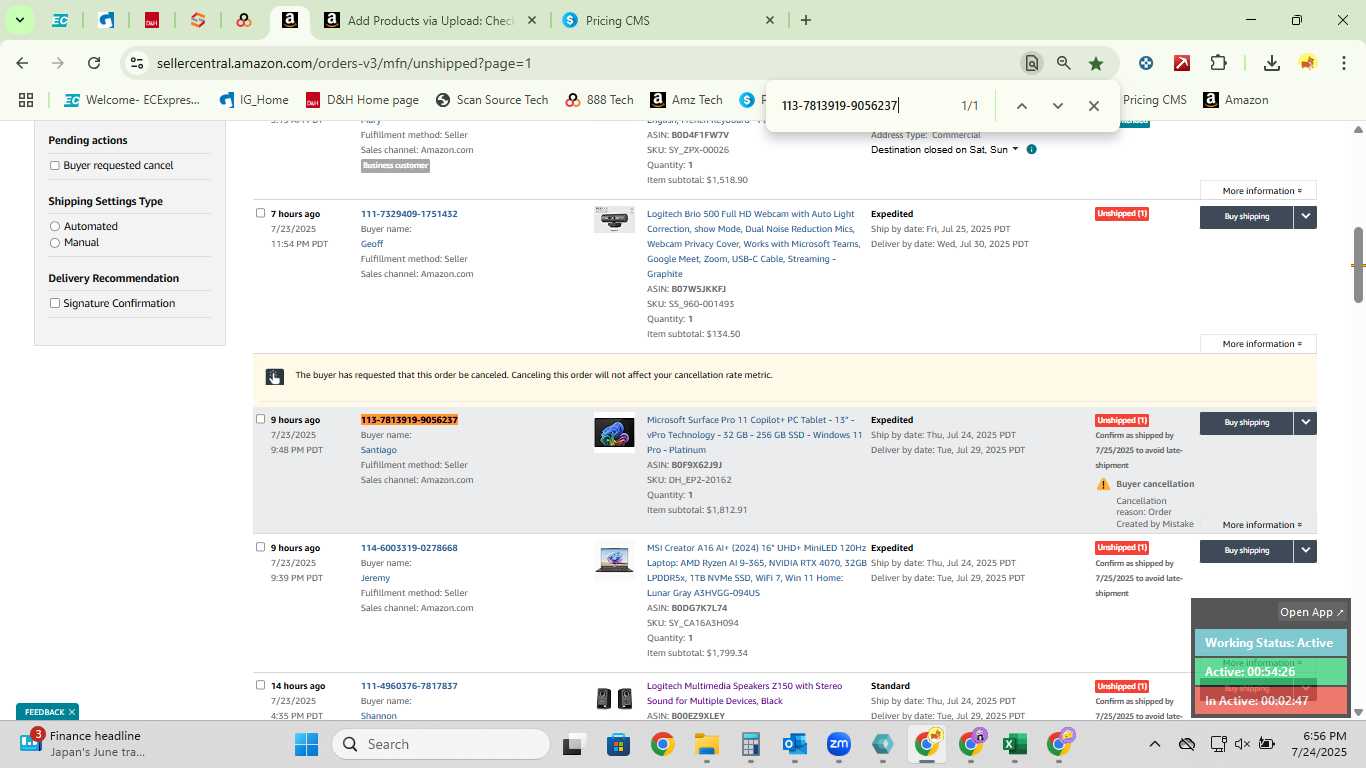Viewport: 1366px width, 768px height.
Task: Switch to the EC Express pinned tab
Action: pyautogui.click(x=60, y=20)
